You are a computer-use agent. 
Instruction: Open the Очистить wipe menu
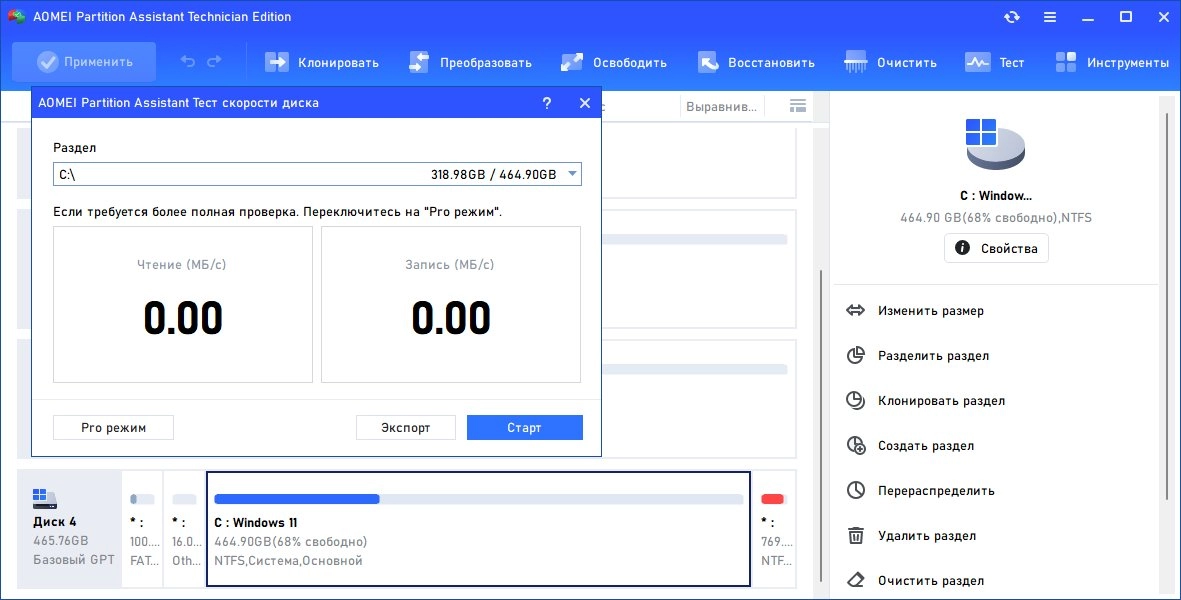[x=890, y=62]
